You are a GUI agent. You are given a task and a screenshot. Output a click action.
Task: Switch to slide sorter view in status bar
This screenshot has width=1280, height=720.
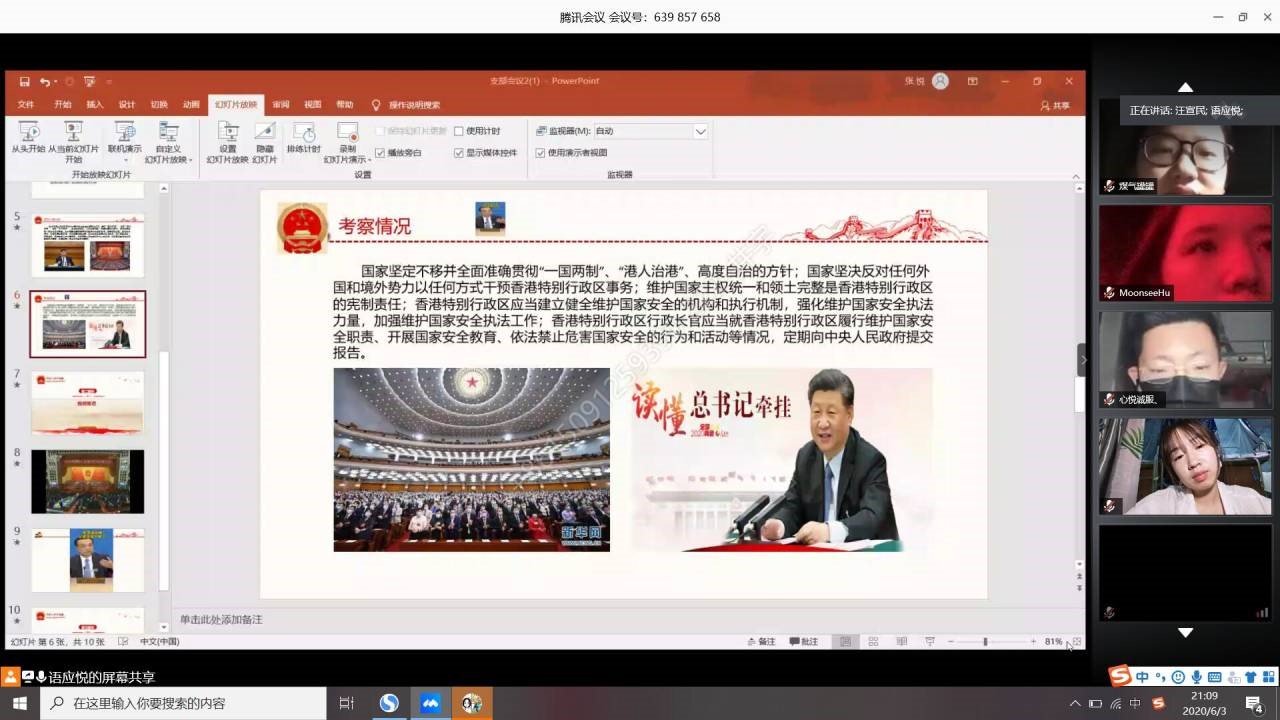coord(873,642)
